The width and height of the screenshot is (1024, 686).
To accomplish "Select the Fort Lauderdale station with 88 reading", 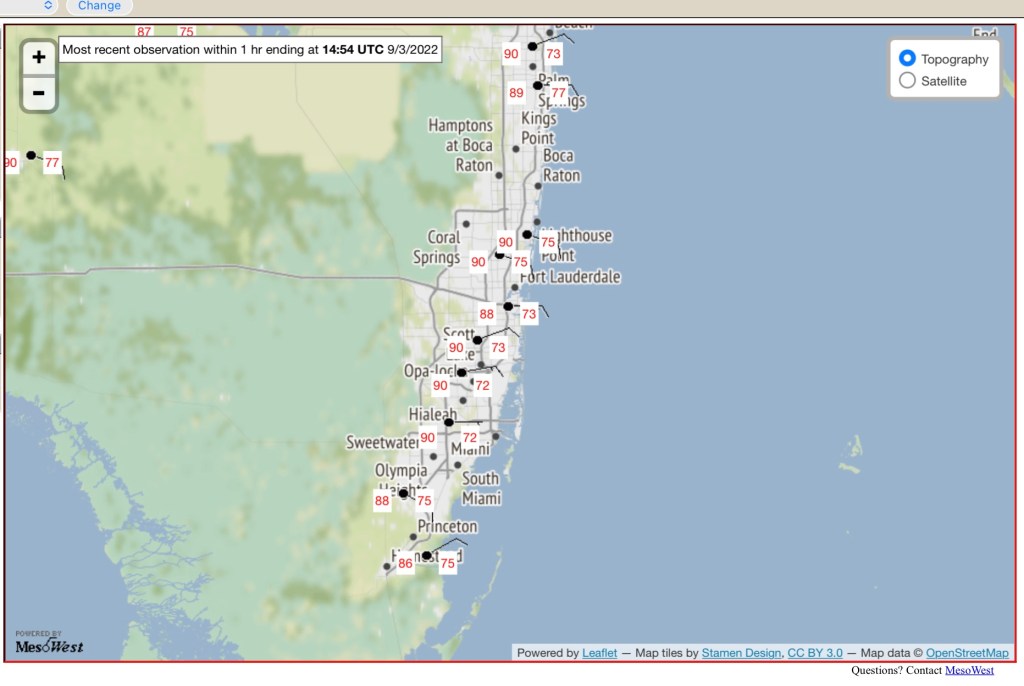I will [508, 306].
